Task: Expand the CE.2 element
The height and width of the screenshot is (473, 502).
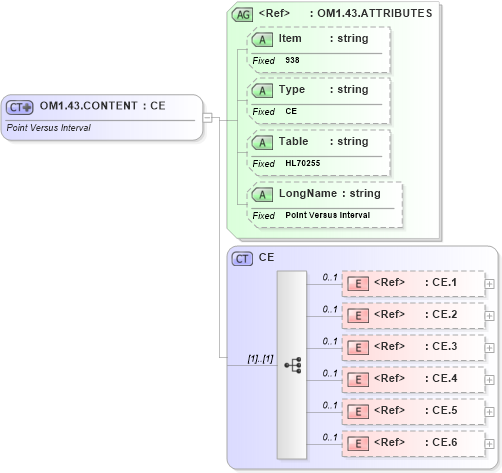Action: coord(489,316)
